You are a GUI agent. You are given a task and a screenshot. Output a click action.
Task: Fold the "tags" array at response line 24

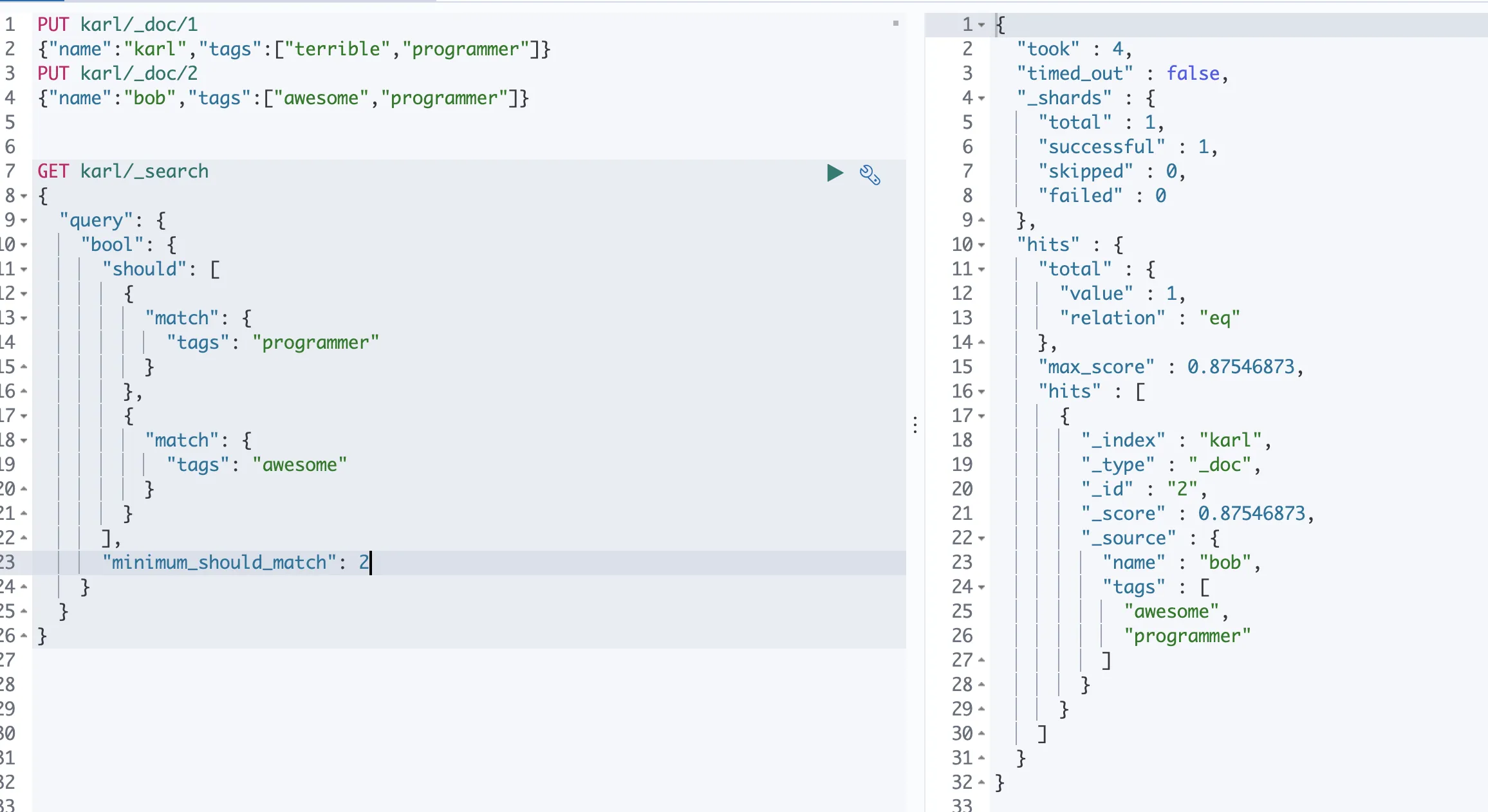point(981,587)
